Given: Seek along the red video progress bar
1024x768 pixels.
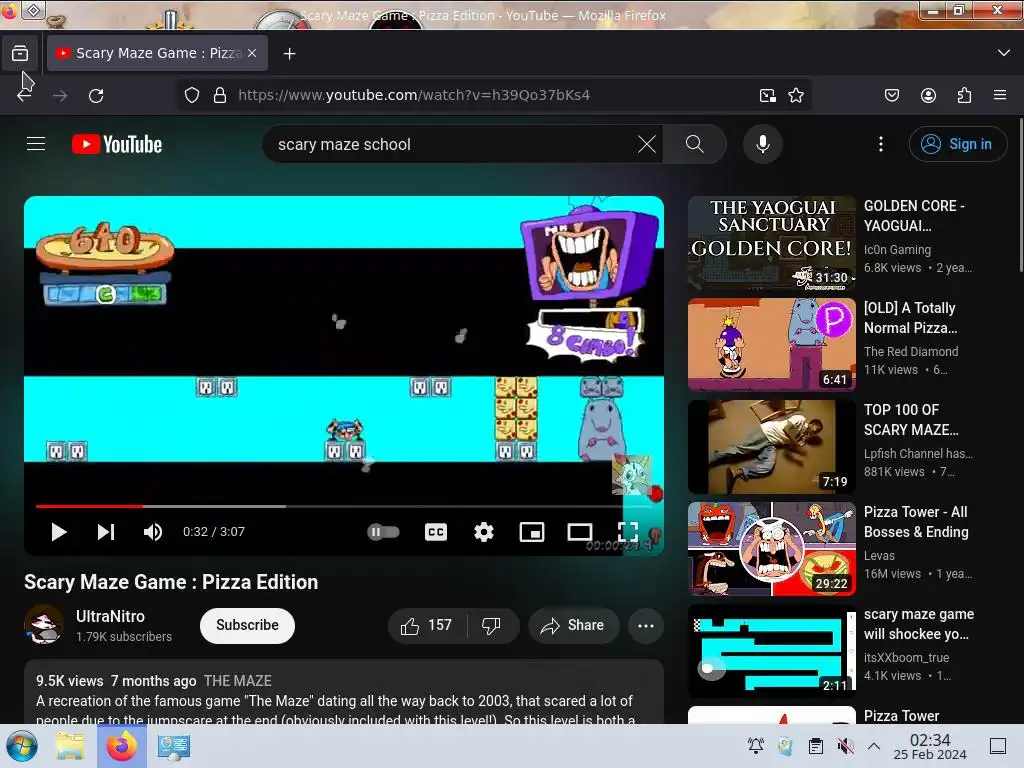Looking at the screenshot, I should pos(89,506).
